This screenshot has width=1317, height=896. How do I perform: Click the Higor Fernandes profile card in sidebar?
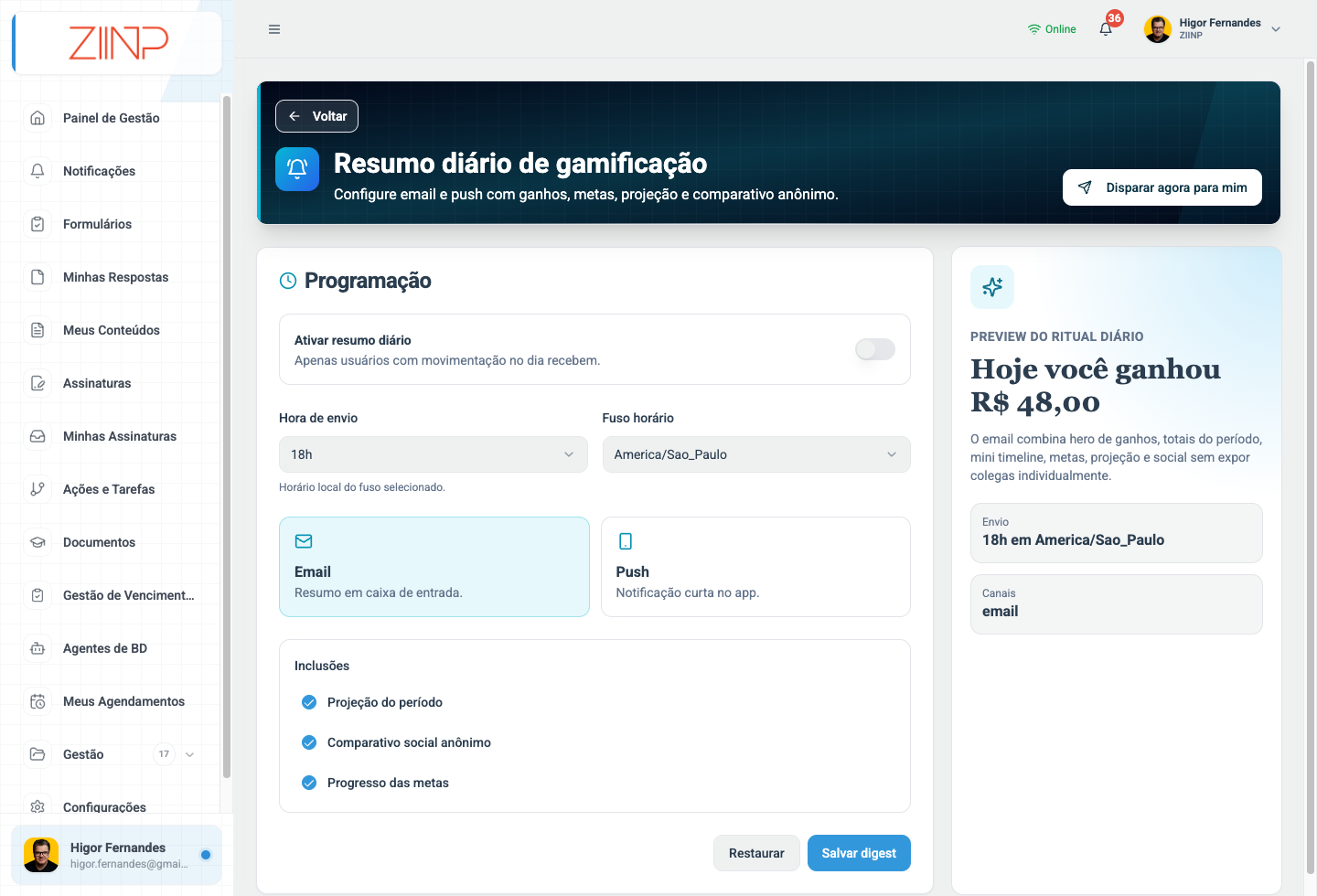click(x=117, y=855)
